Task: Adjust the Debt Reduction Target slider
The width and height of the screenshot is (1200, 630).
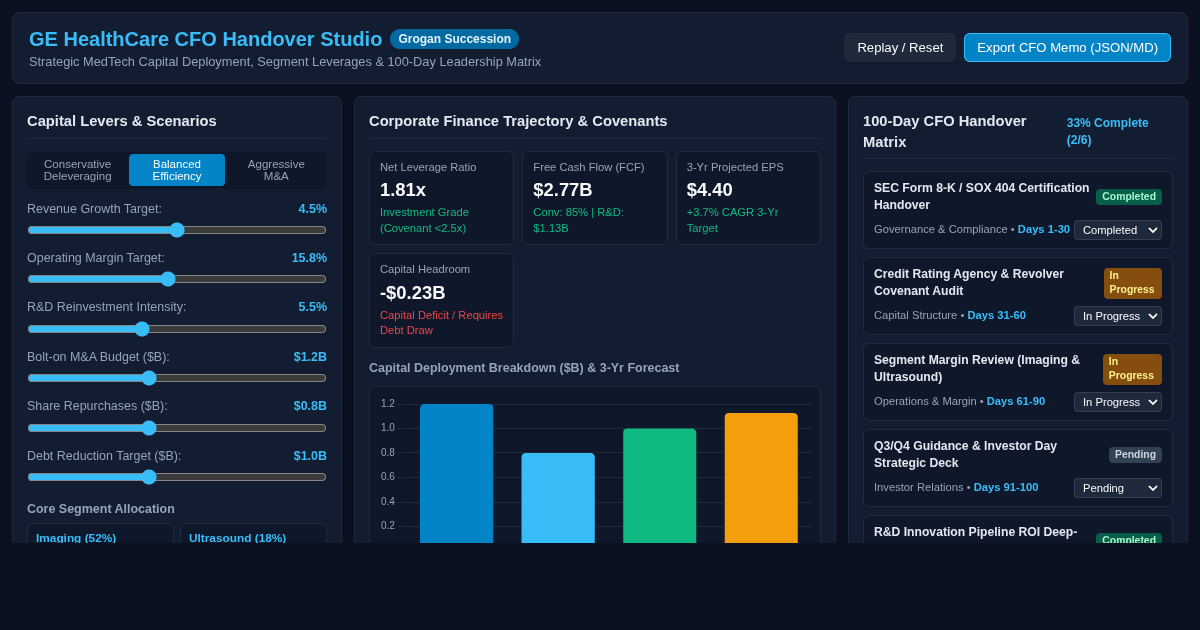Action: pos(177,477)
